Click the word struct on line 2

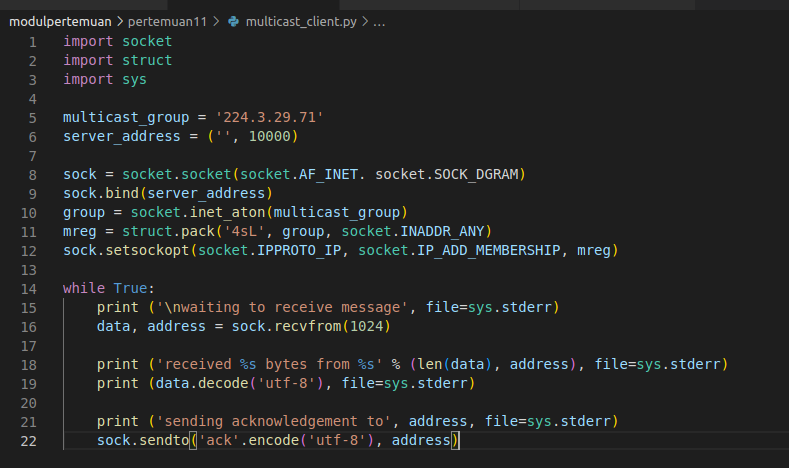147,60
